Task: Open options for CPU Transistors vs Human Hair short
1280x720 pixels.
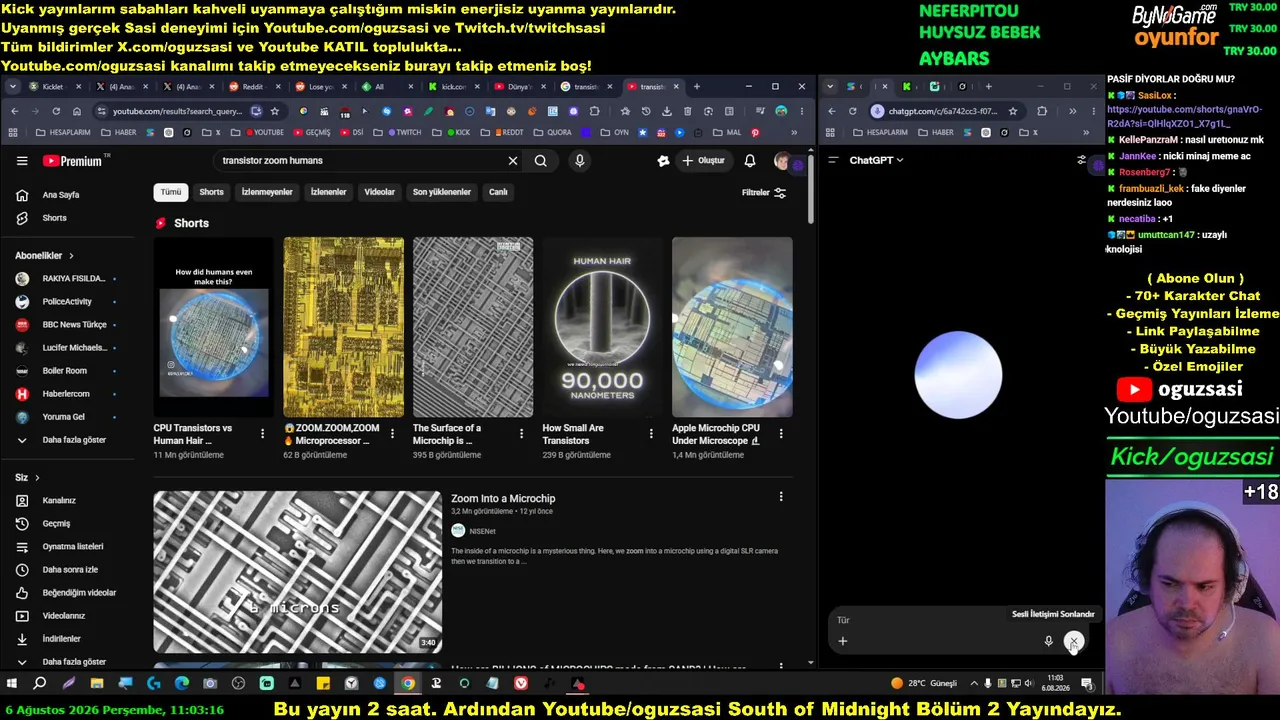Action: coord(263,434)
